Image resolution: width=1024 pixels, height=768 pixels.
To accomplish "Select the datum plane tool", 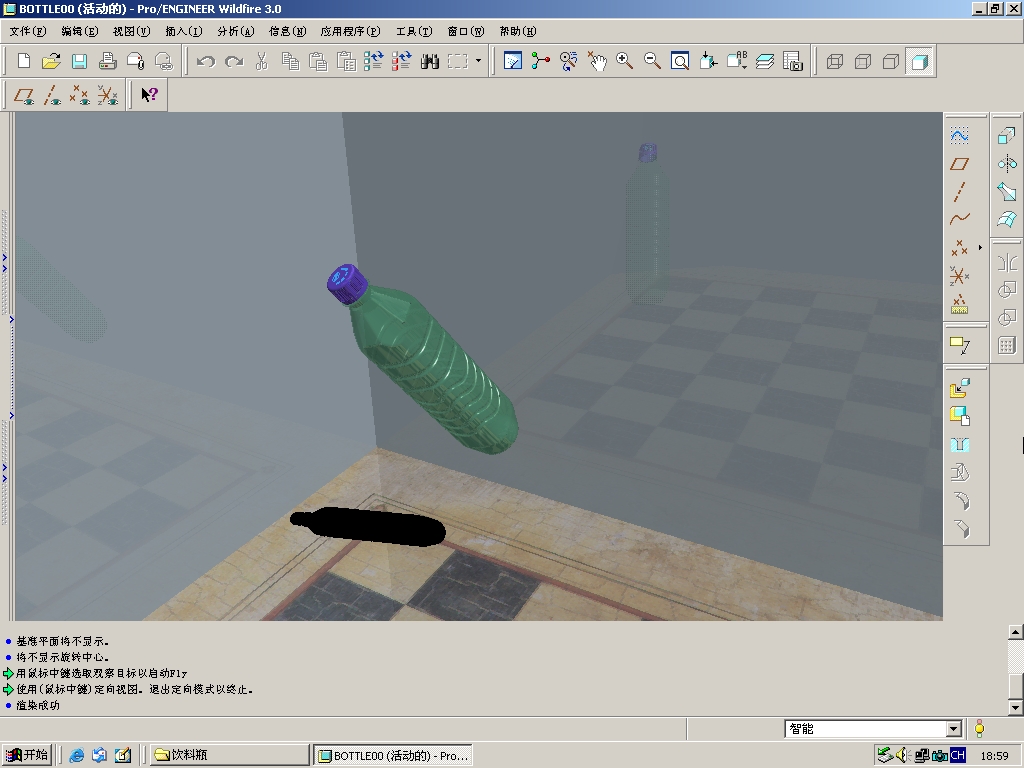I will tap(960, 164).
